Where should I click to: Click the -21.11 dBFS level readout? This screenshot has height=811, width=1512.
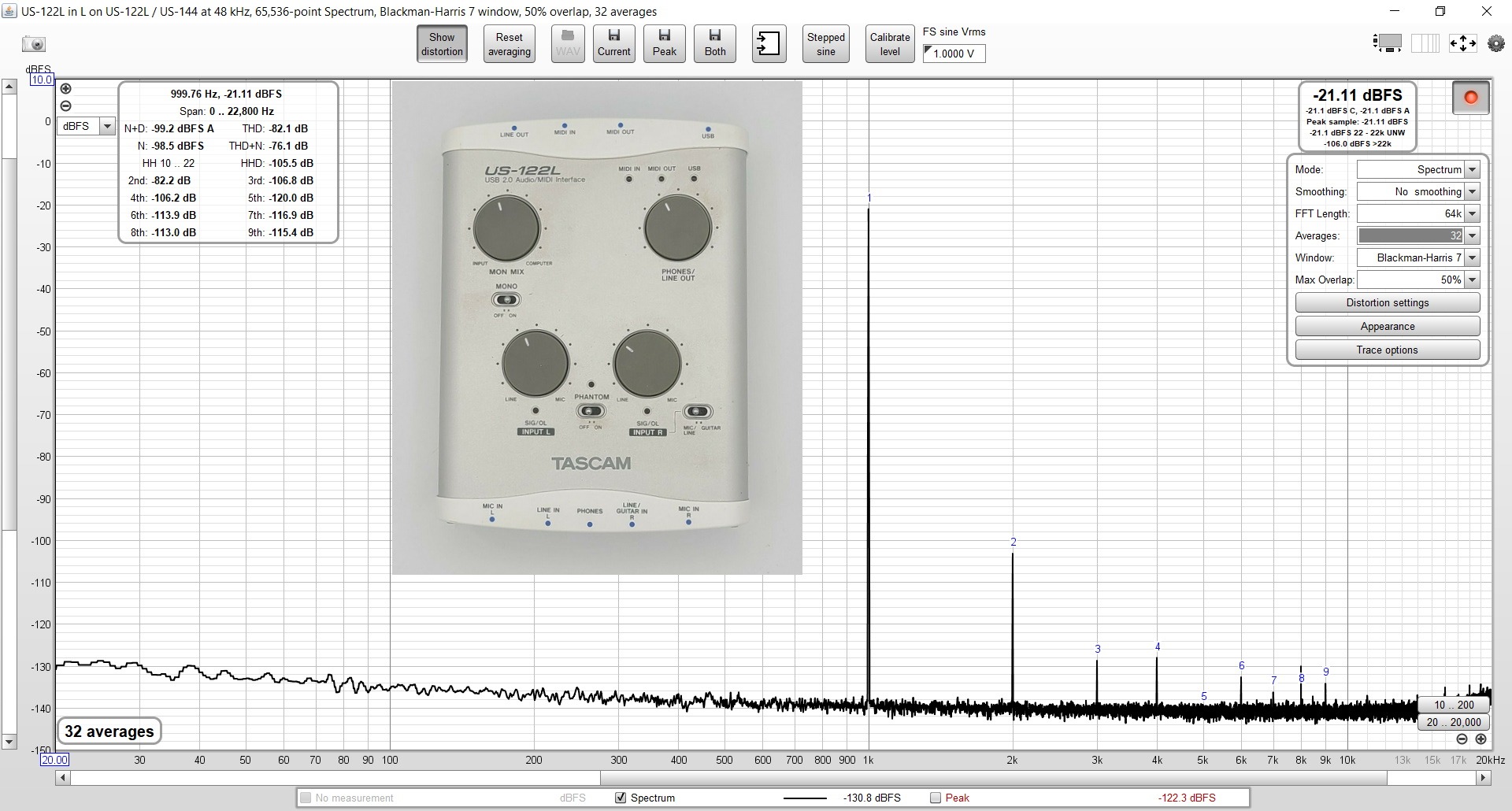click(x=1358, y=95)
